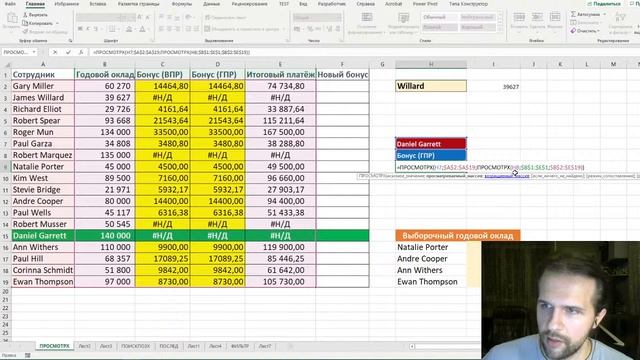Image resolution: width=640 pixels, height=360 pixels.
Task: Click the Fill (Заполнить) button
Action: [x=584, y=22]
